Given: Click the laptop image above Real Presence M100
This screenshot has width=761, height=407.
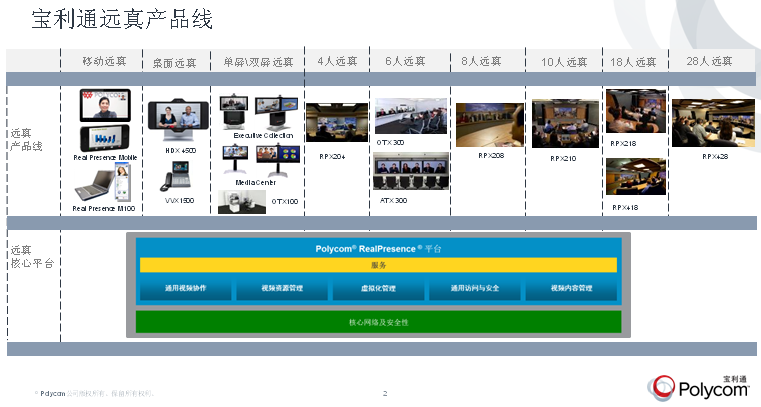Looking at the screenshot, I should 96,185.
